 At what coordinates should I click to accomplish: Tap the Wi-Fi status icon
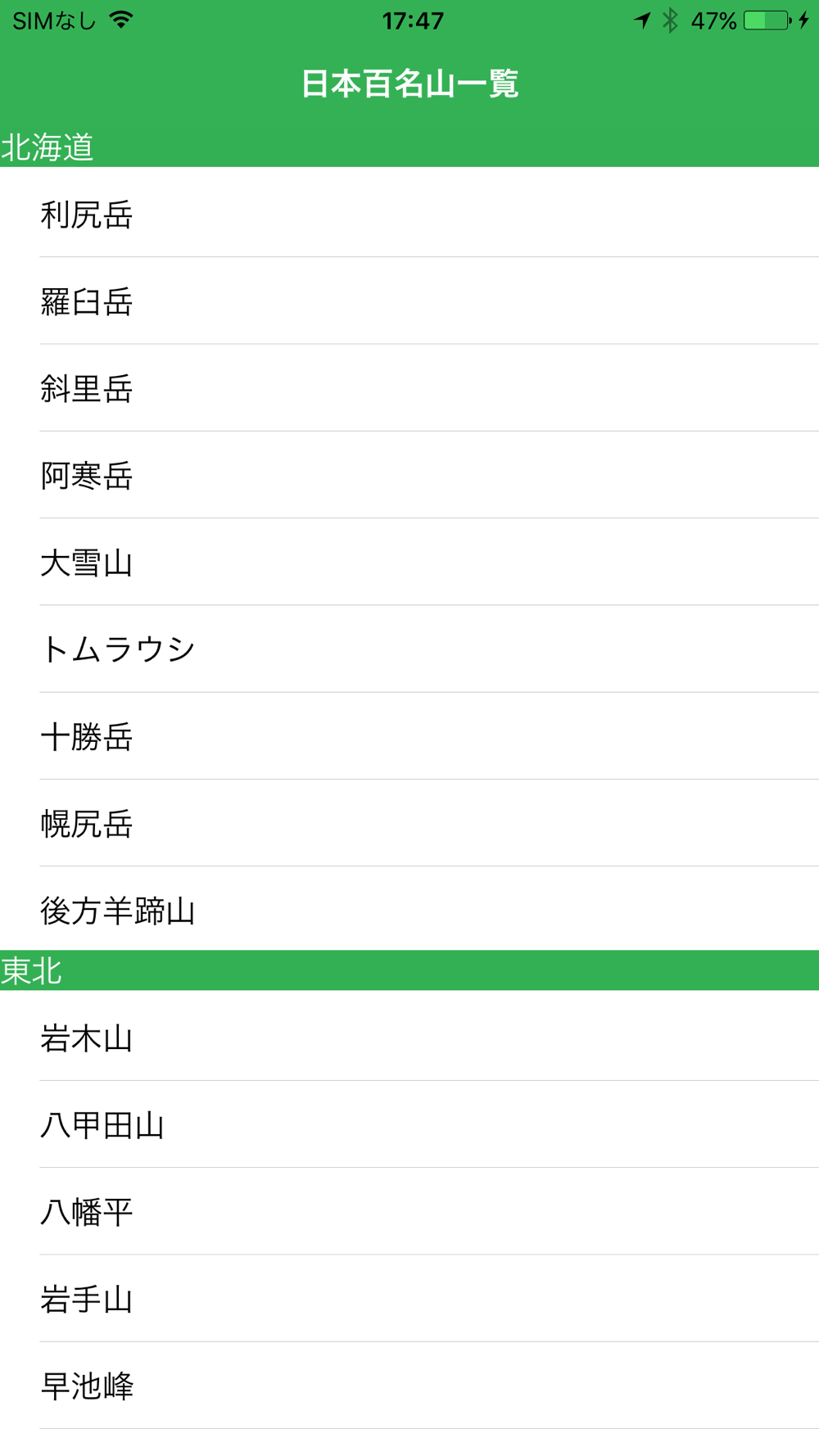pos(121,20)
